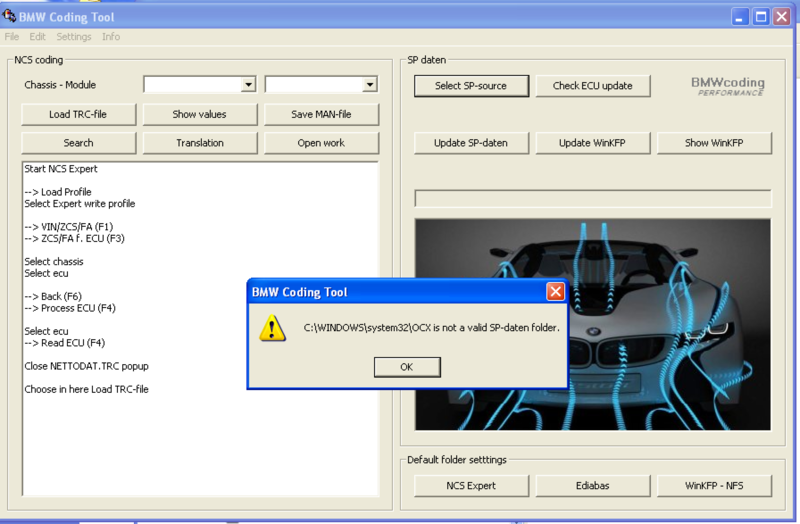Image resolution: width=800 pixels, height=524 pixels.
Task: Click the Translation button
Action: click(199, 143)
